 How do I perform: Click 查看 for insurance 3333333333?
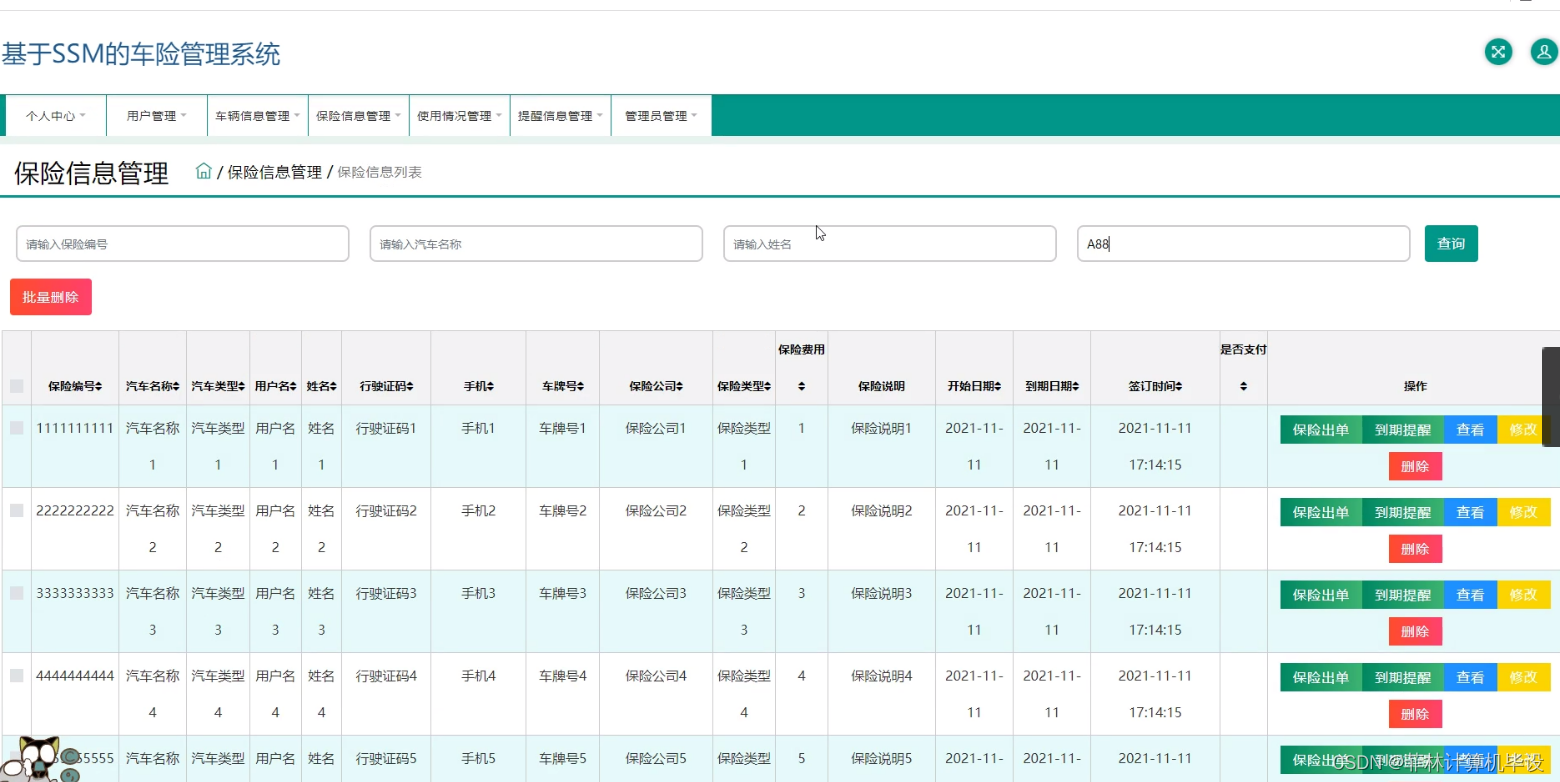(1470, 594)
